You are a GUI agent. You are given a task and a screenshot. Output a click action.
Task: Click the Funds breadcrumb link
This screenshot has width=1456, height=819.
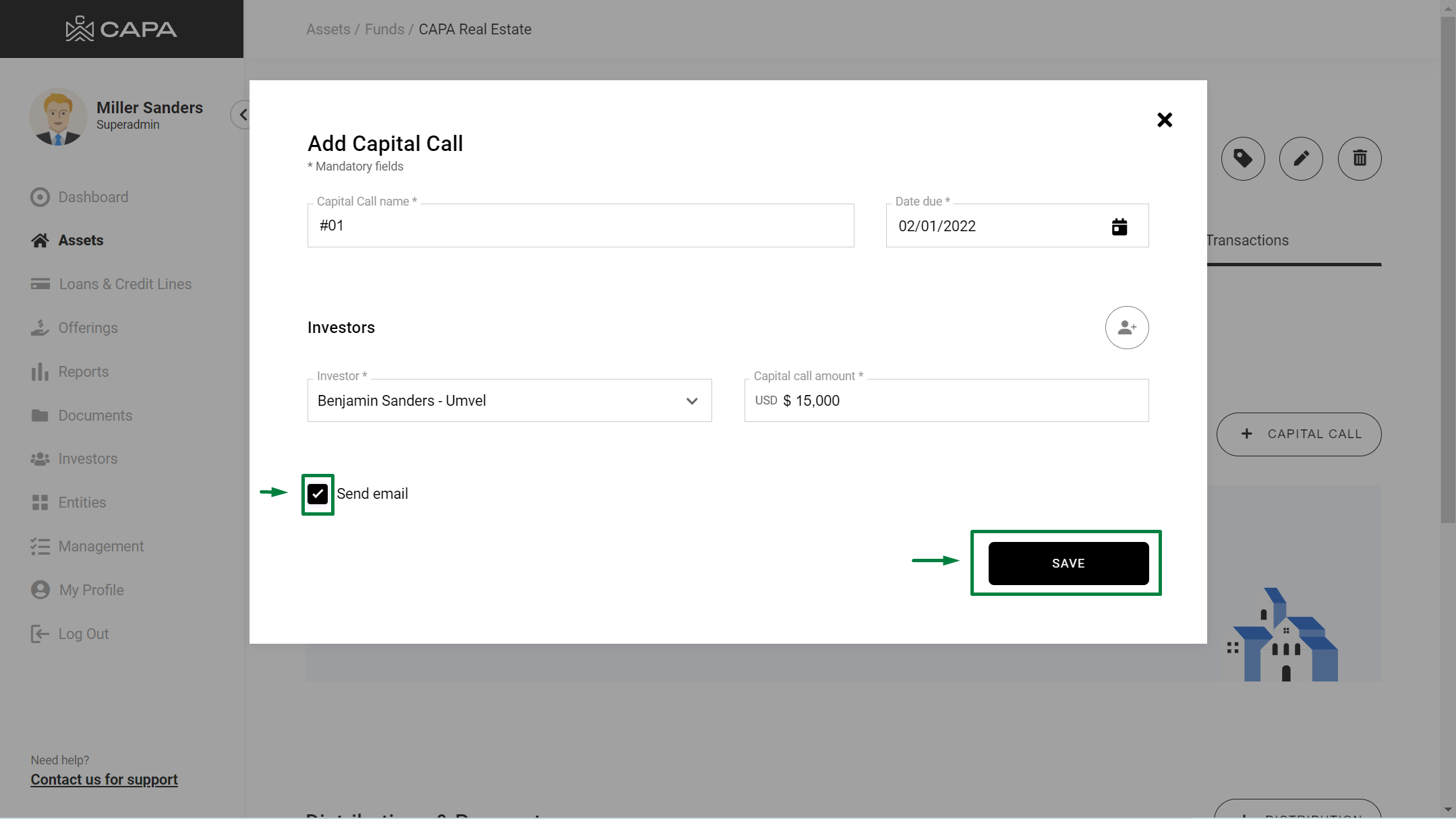pos(384,30)
